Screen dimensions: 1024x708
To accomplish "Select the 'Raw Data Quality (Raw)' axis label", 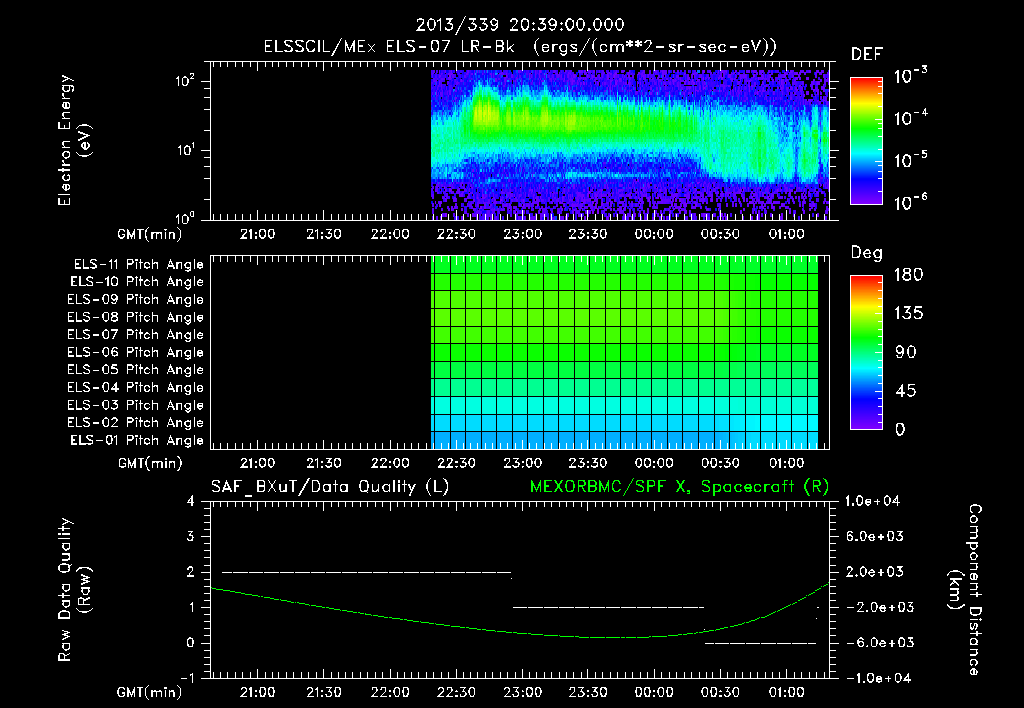I will click(74, 590).
